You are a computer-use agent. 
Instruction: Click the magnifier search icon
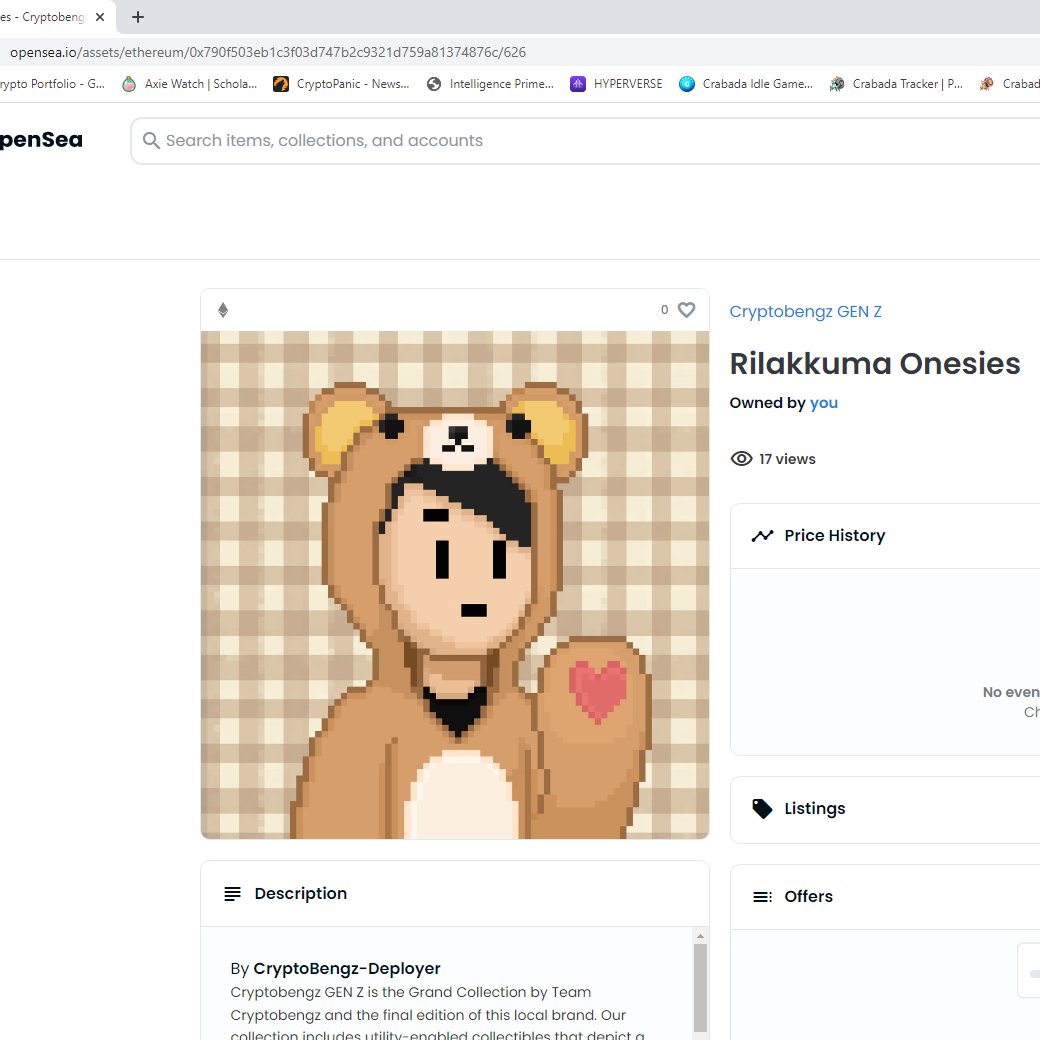click(151, 141)
